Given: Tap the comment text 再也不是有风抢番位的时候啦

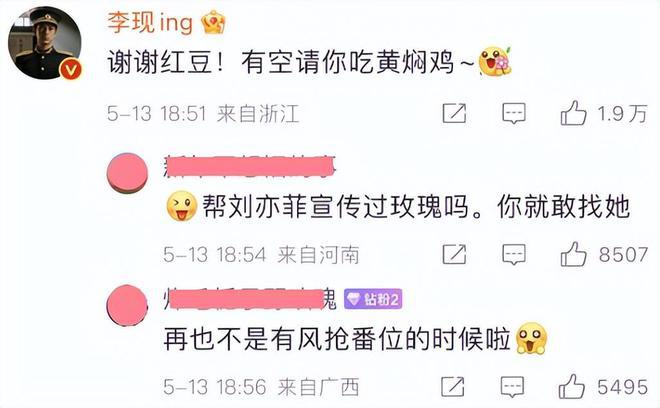Looking at the screenshot, I should [x=337, y=339].
